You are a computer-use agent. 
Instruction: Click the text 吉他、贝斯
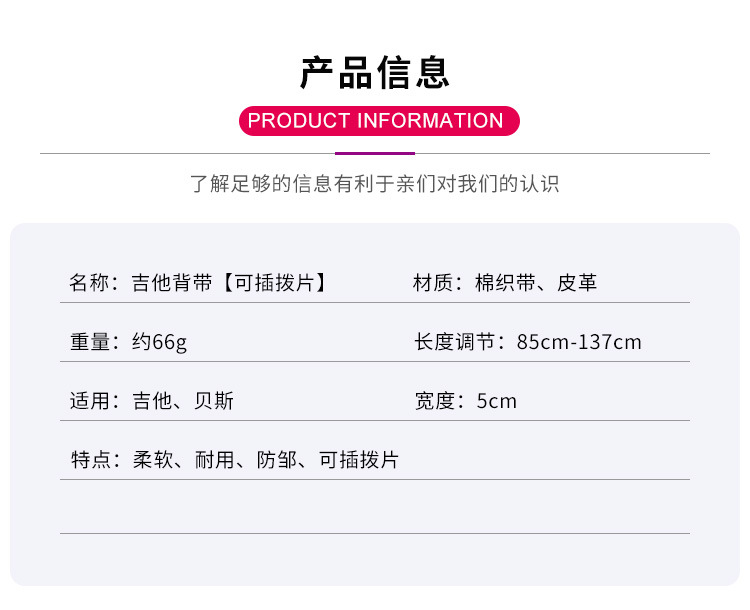(183, 401)
